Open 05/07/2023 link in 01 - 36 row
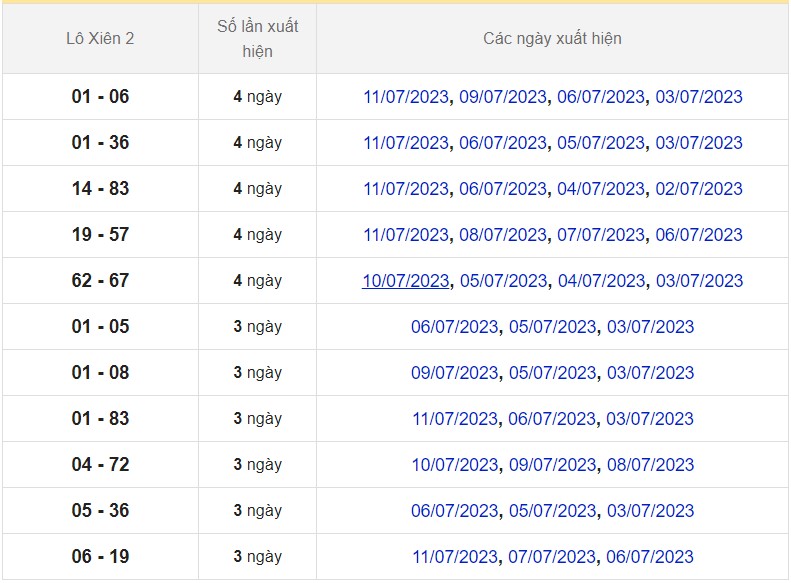Screen dimensions: 791x583 601,143
